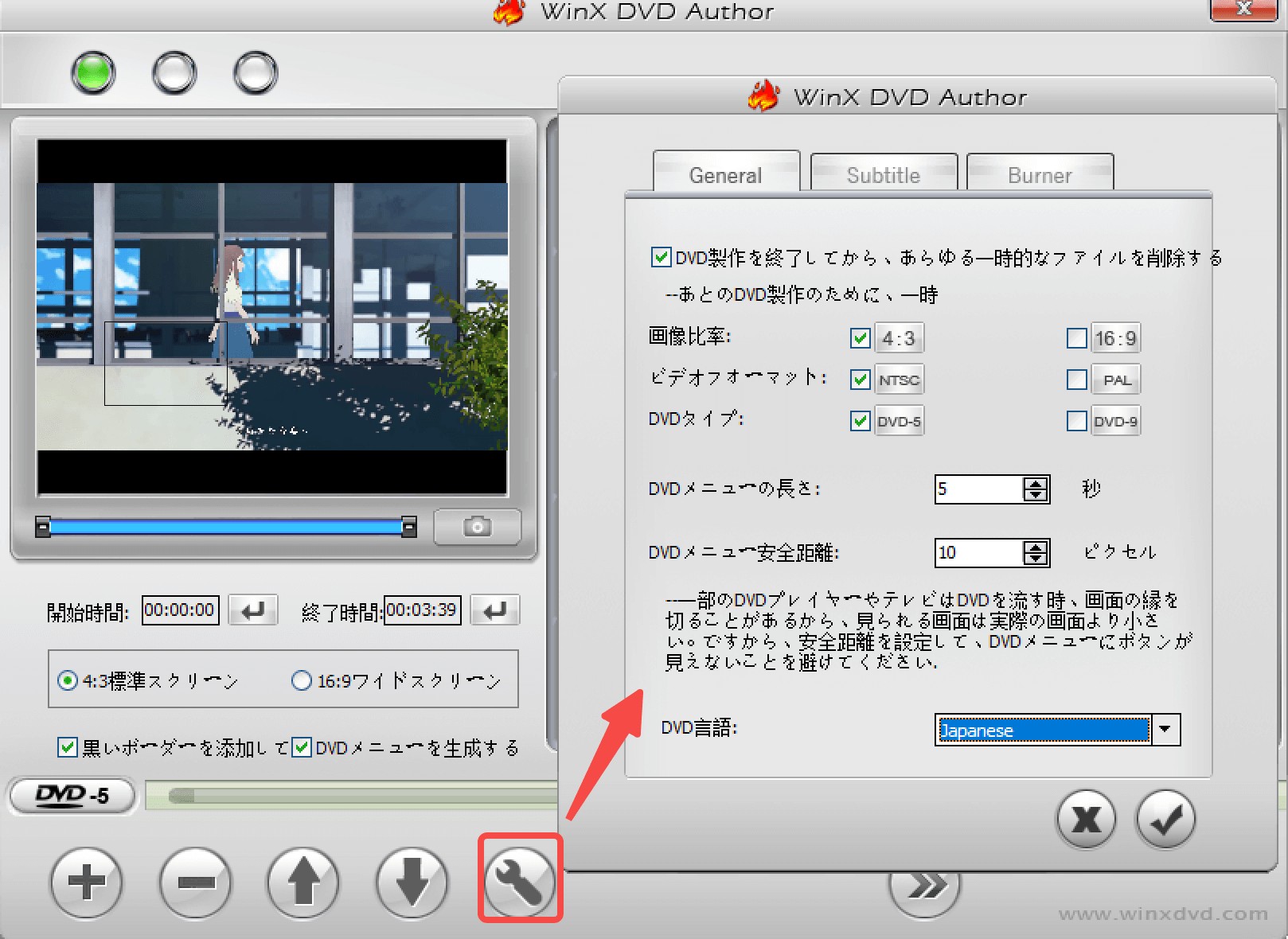1288x939 pixels.
Task: Switch to the Burner tab
Action: click(x=1040, y=173)
